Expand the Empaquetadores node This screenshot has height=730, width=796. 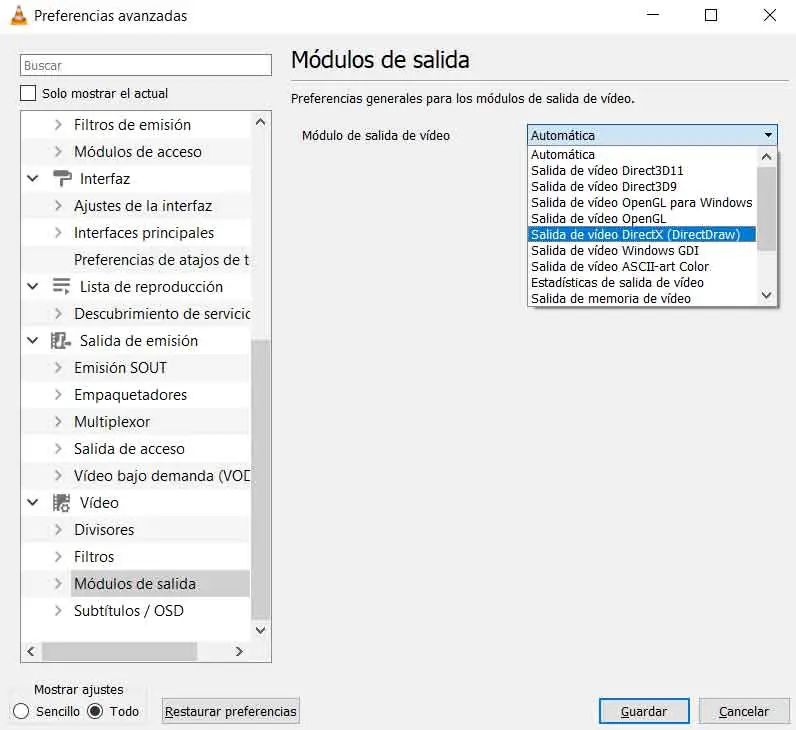tap(58, 394)
